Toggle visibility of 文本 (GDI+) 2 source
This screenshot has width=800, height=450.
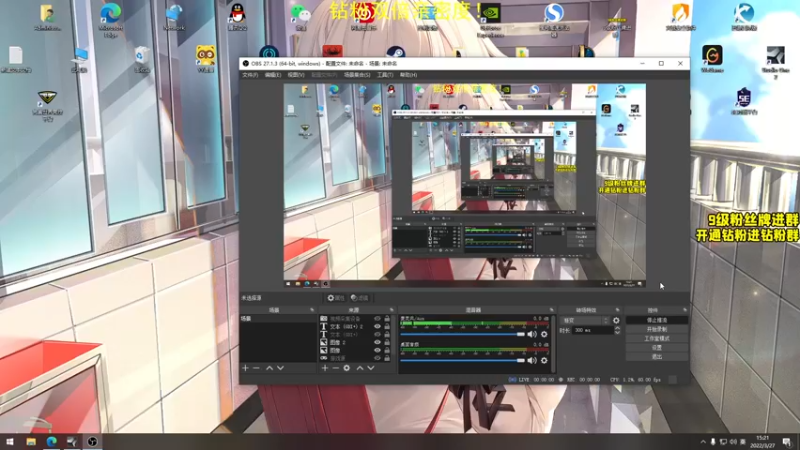point(377,327)
